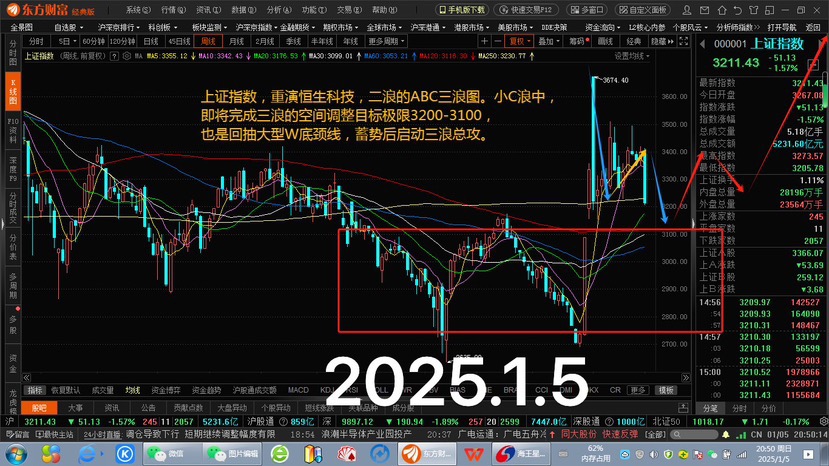Switch to the 月线 period tab
Viewport: 829px width, 466px height.
tap(236, 41)
